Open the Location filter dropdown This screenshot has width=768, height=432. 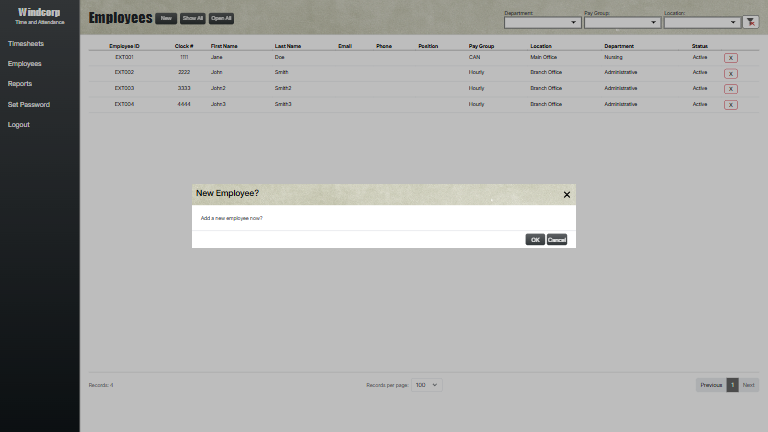(x=702, y=23)
